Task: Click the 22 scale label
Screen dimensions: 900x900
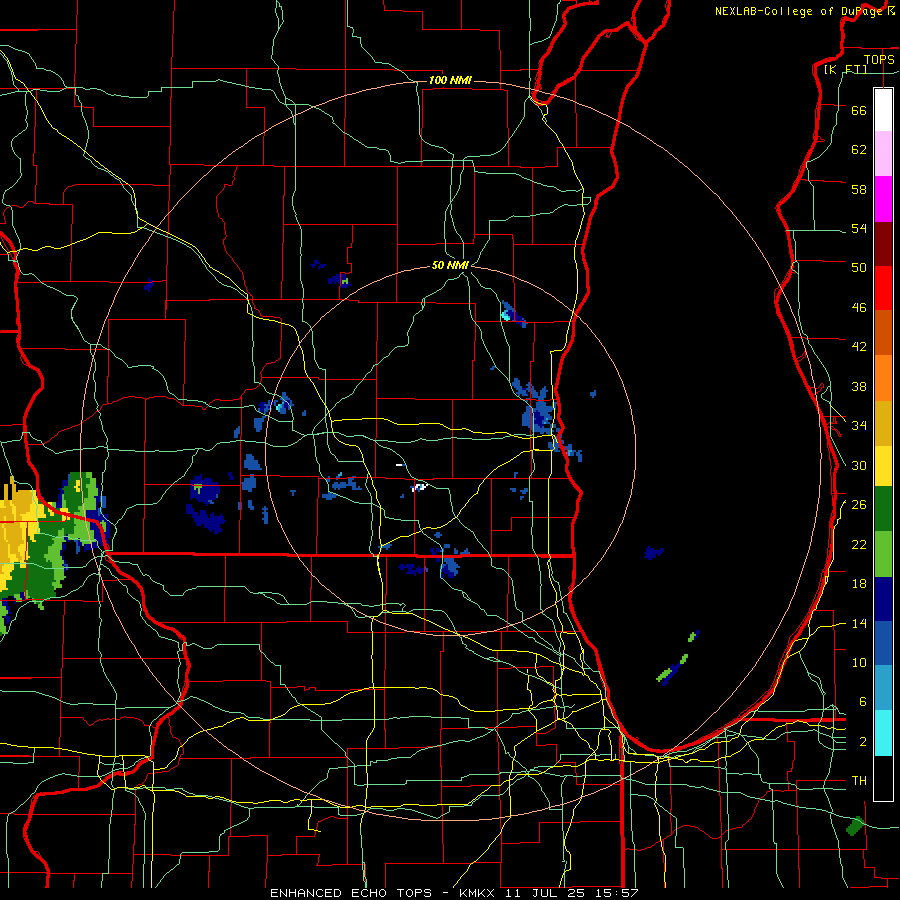Action: 859,545
